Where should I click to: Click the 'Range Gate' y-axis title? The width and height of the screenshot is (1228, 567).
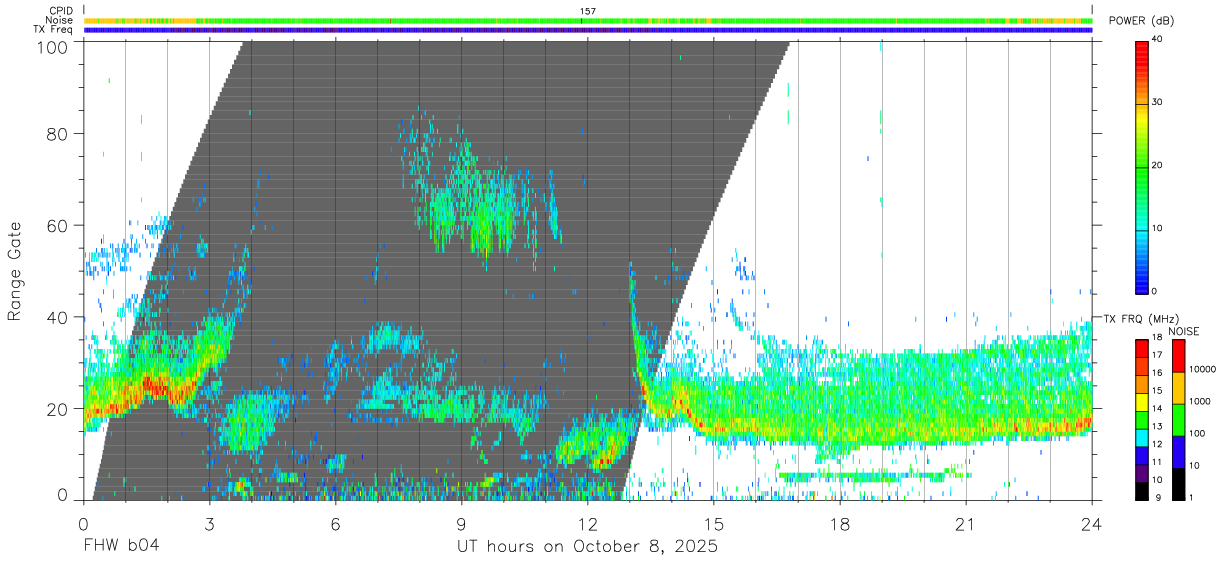(16, 271)
